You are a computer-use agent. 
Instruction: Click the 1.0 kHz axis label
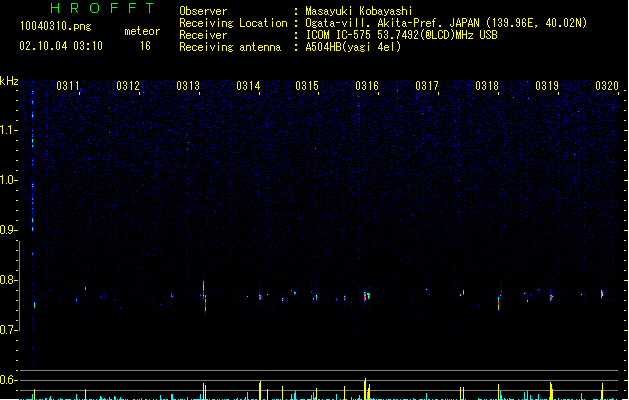tap(8, 180)
